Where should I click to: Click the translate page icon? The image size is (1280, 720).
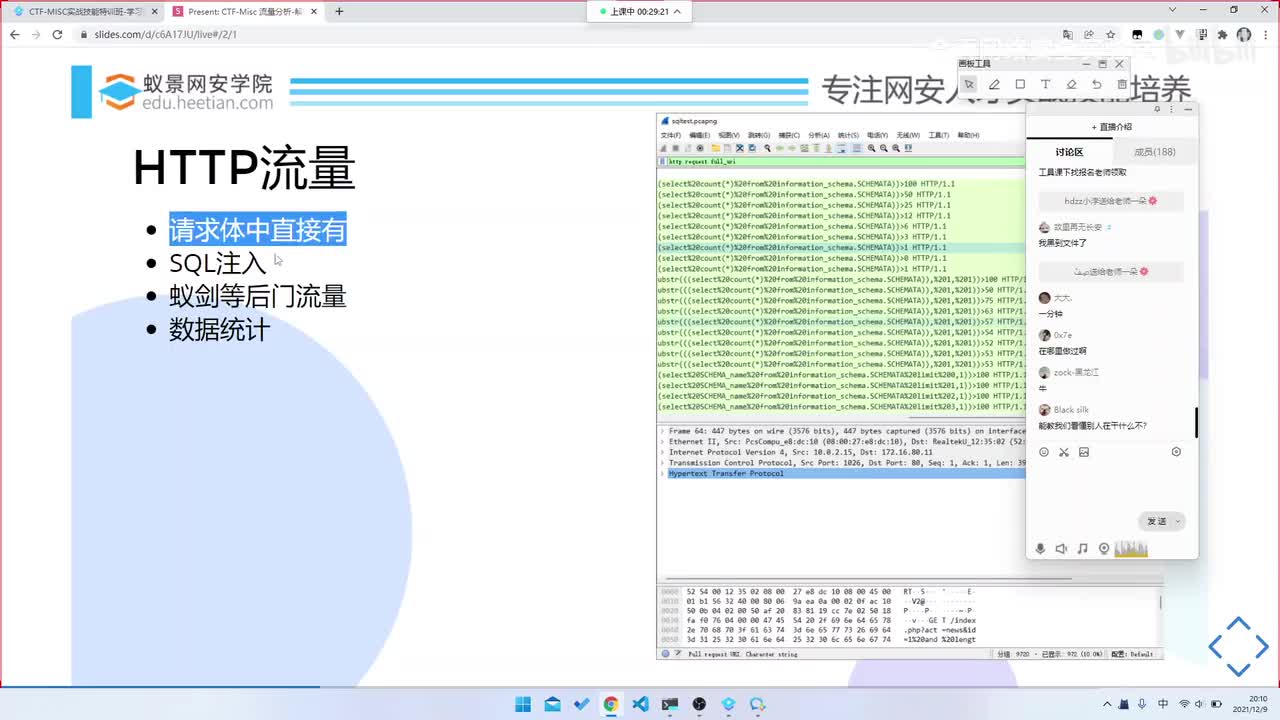pos(1068,34)
